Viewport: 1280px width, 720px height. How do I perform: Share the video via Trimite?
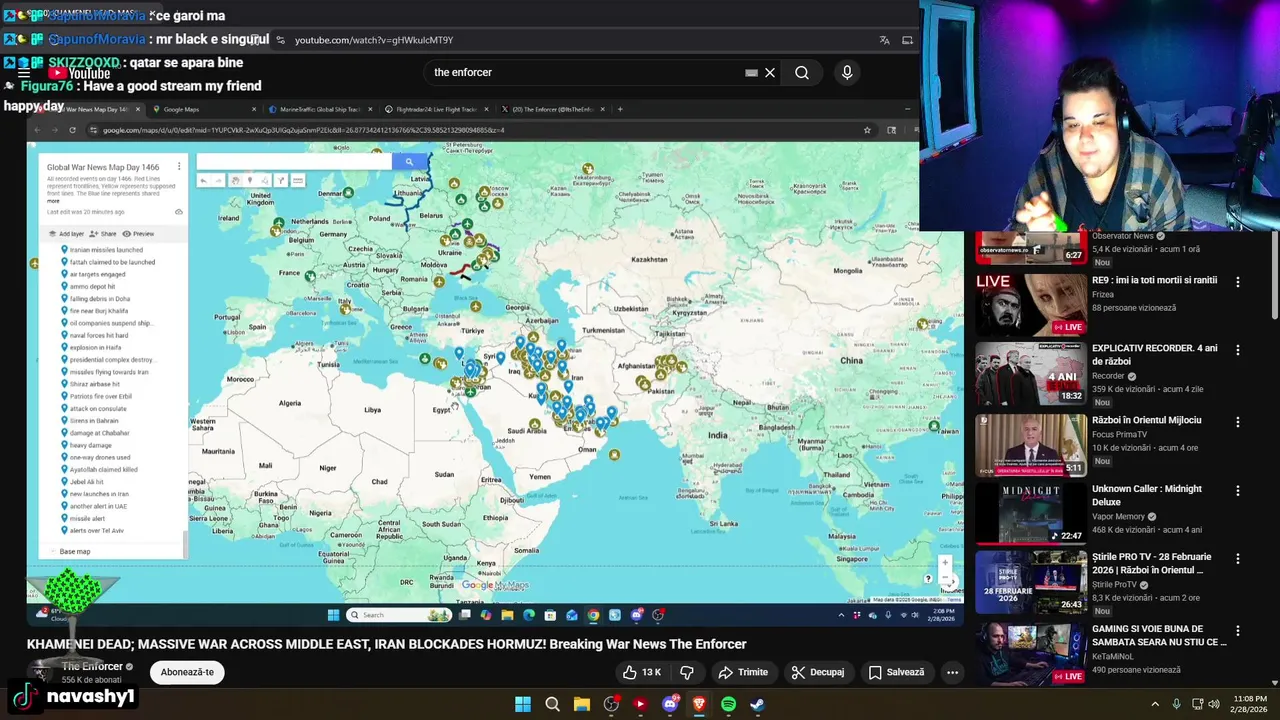(x=743, y=673)
